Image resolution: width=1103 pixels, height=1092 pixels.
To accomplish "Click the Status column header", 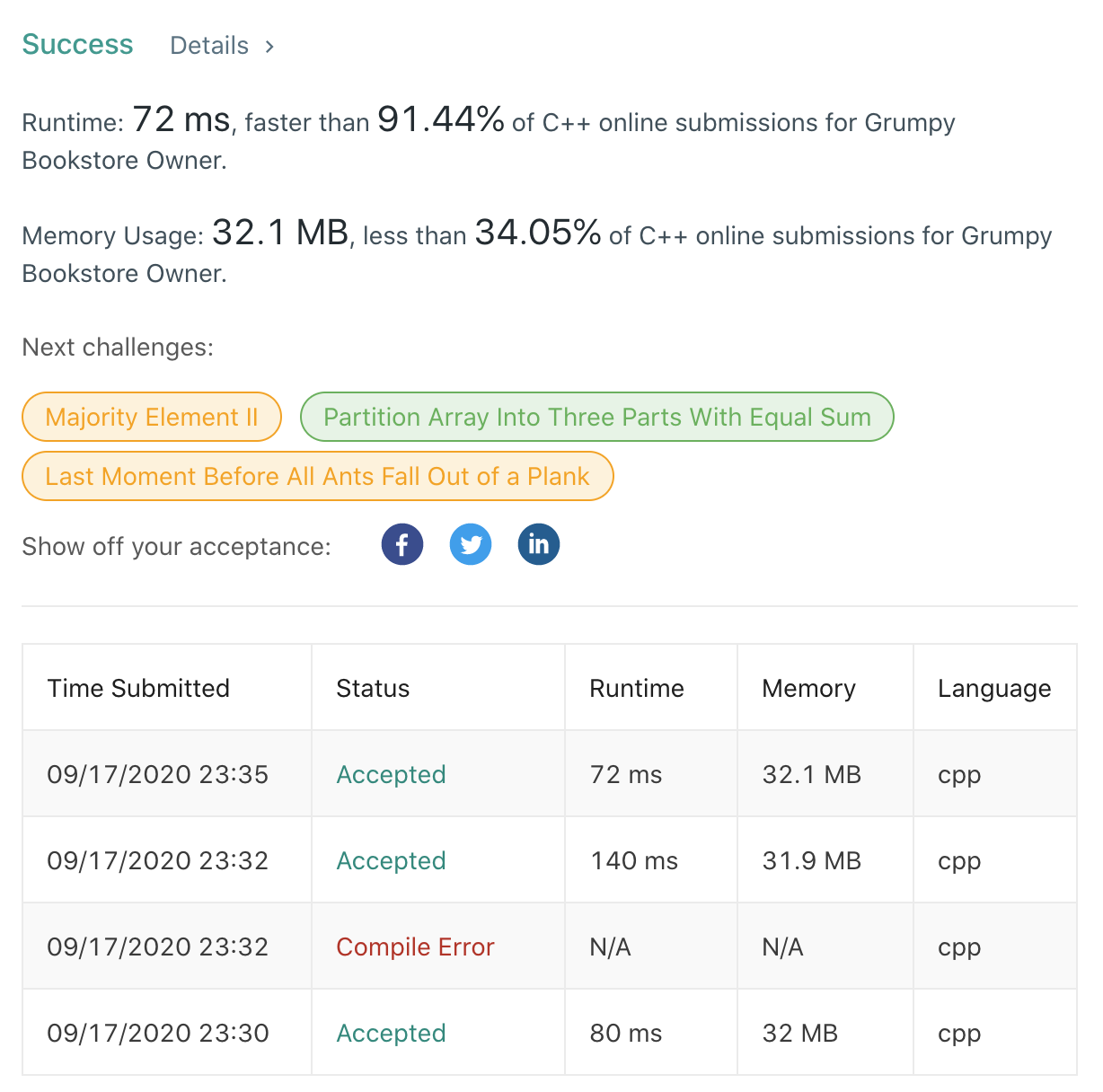I will pos(373,688).
